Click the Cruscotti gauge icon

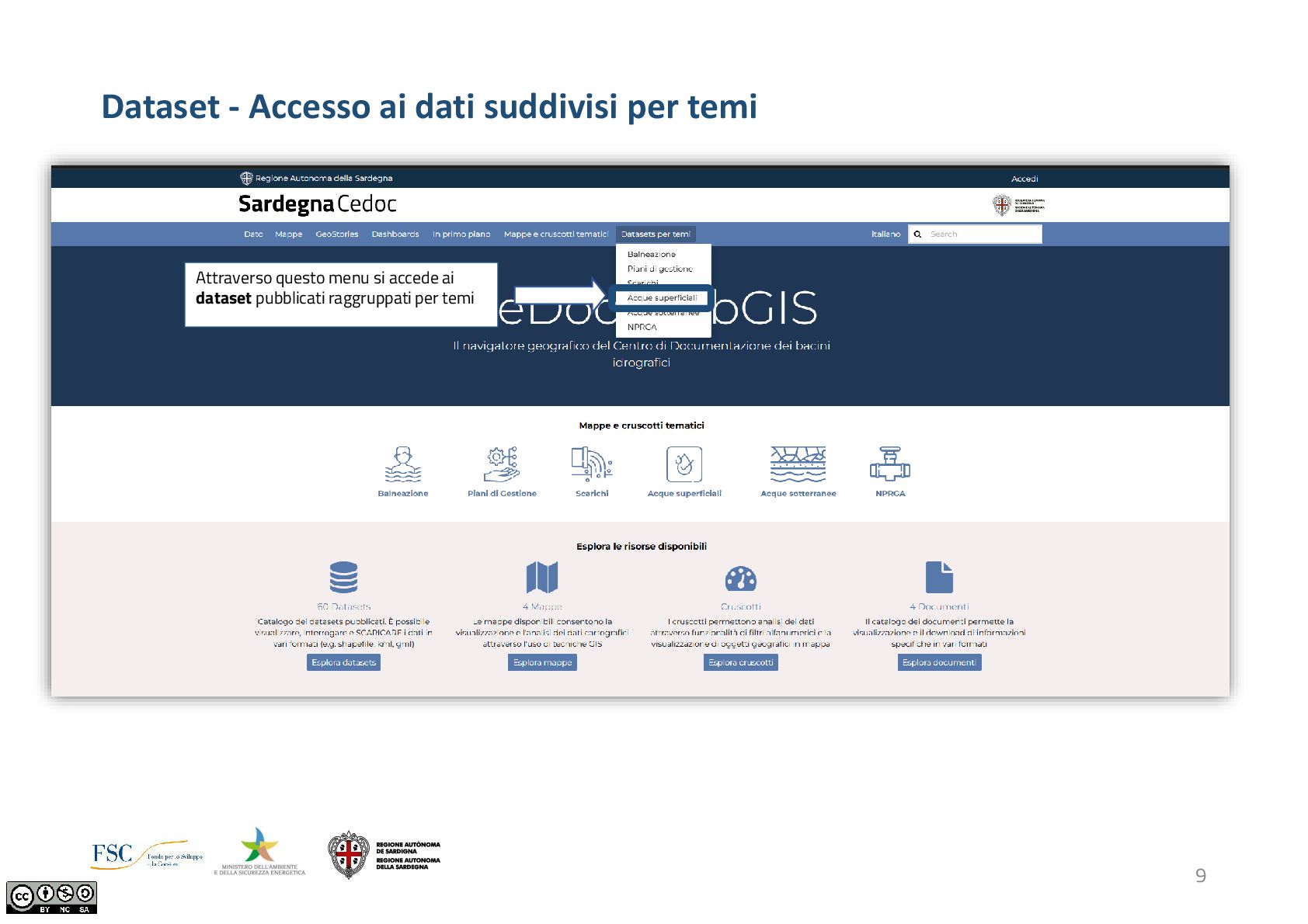pos(741,578)
